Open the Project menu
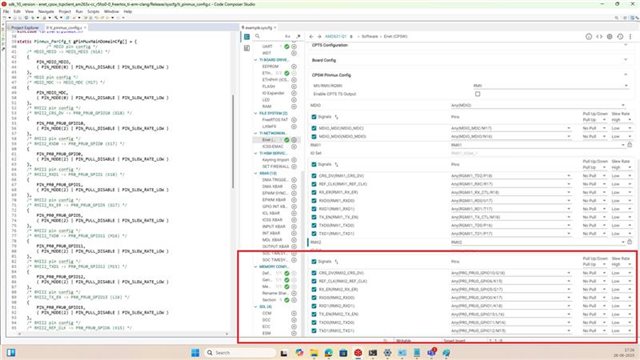The width and height of the screenshot is (640, 360). (64, 11)
